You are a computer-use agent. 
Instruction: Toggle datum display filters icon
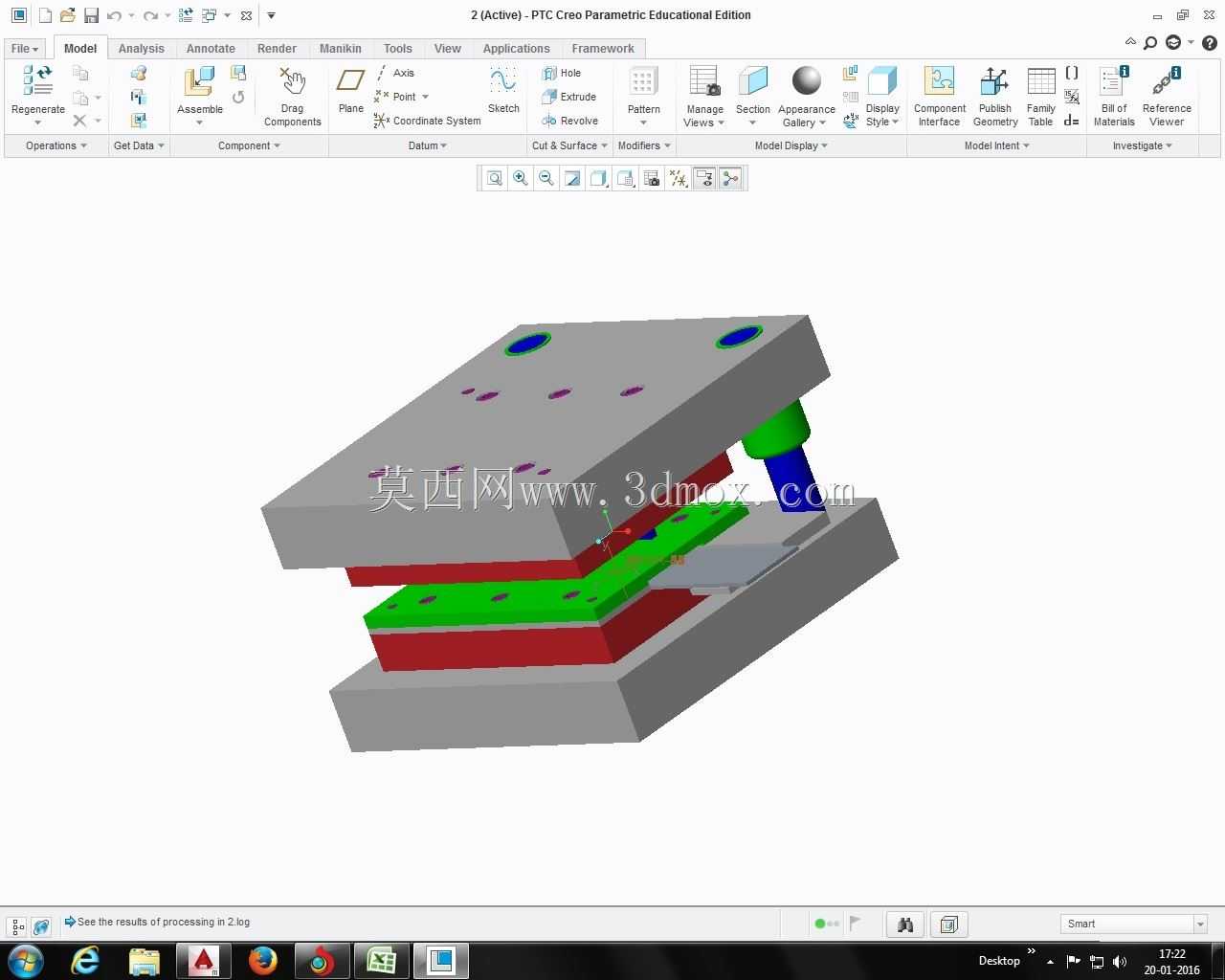678,178
